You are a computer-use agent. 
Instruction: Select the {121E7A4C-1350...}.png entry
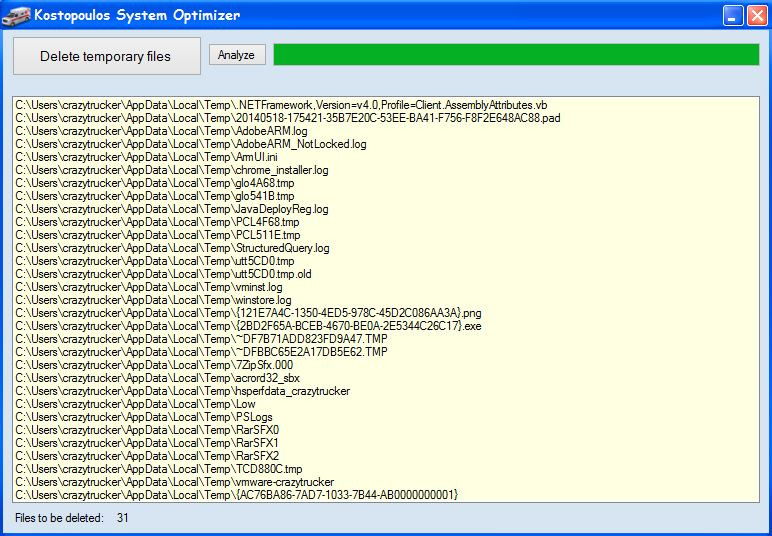tap(248, 313)
